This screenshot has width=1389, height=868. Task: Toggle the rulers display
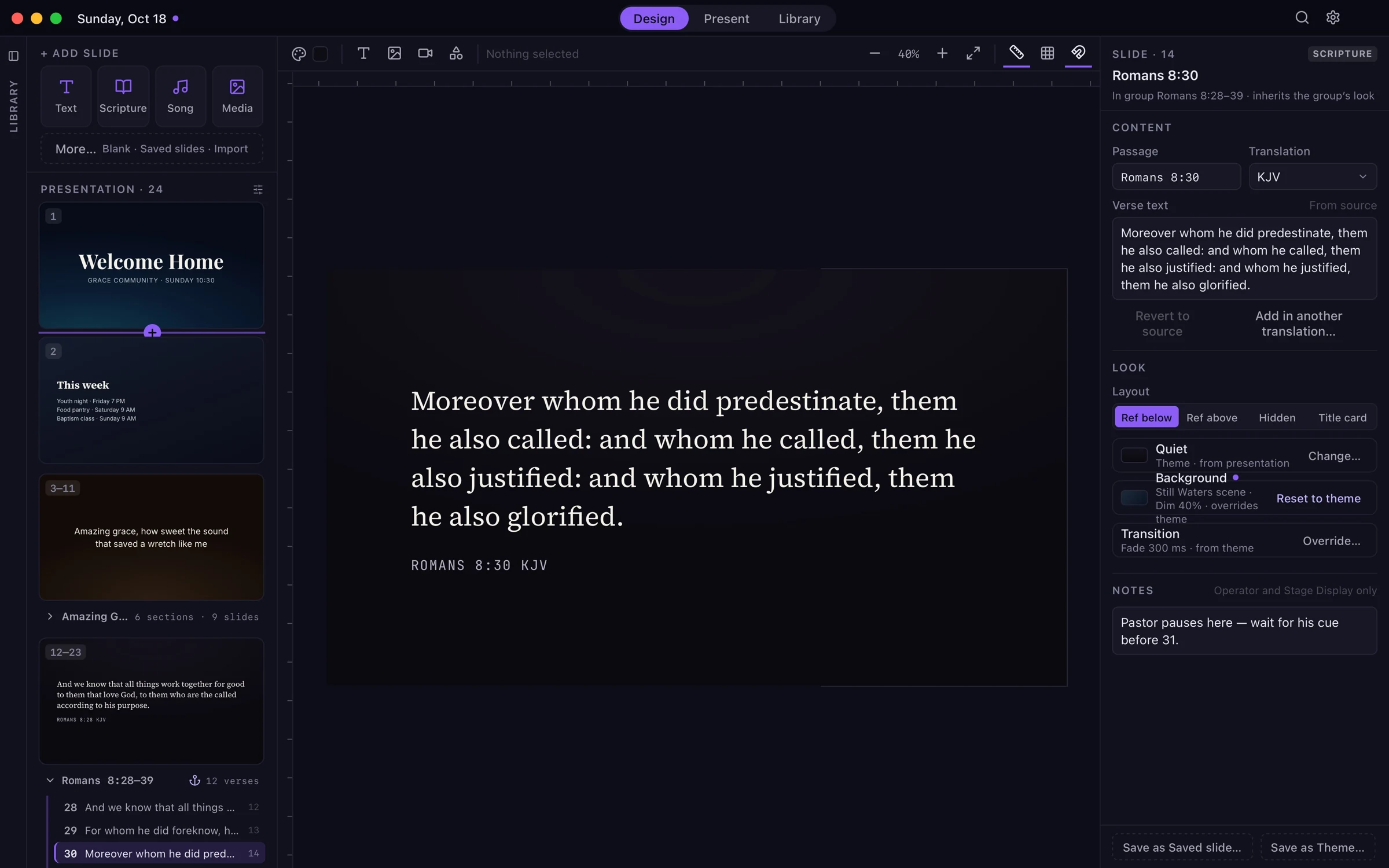tap(1016, 54)
